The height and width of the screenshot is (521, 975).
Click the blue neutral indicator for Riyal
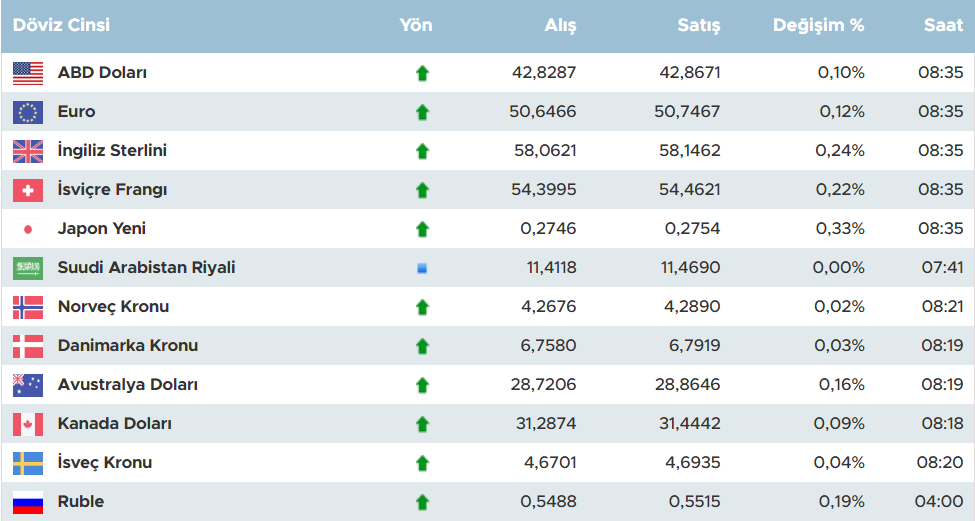pyautogui.click(x=422, y=268)
